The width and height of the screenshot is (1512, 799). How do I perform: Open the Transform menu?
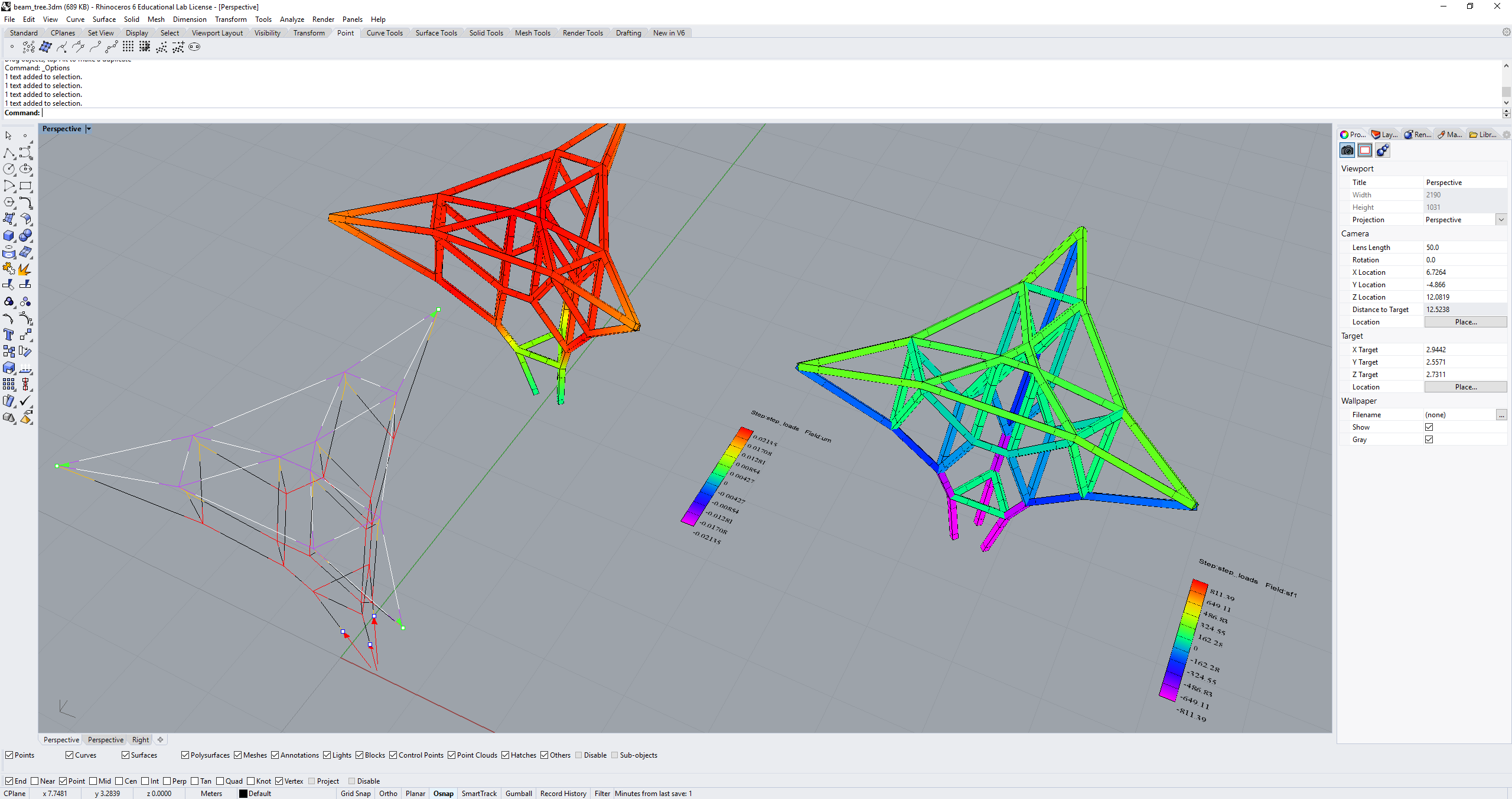pos(231,19)
